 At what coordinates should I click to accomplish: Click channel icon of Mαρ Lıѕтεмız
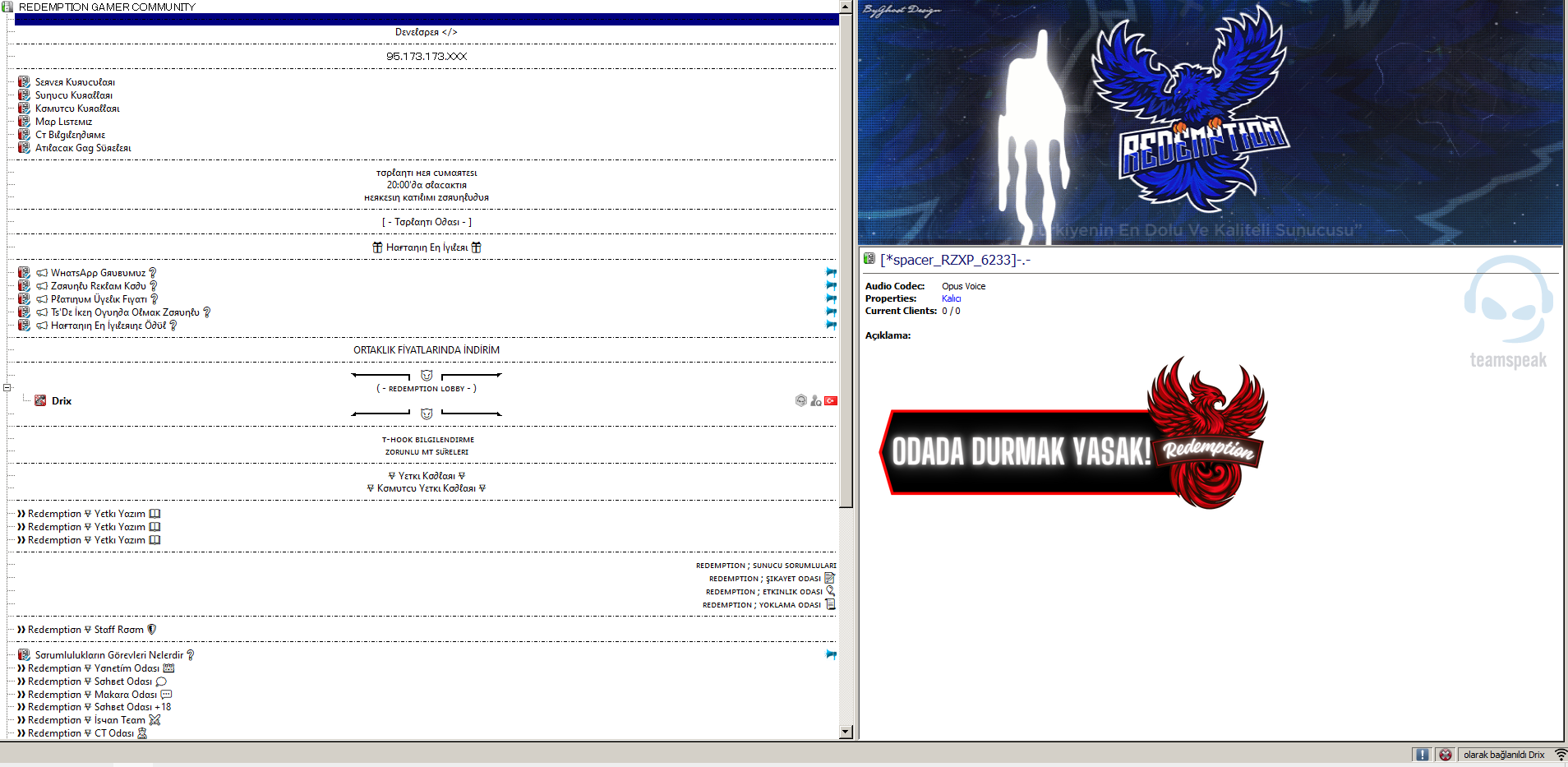(24, 122)
